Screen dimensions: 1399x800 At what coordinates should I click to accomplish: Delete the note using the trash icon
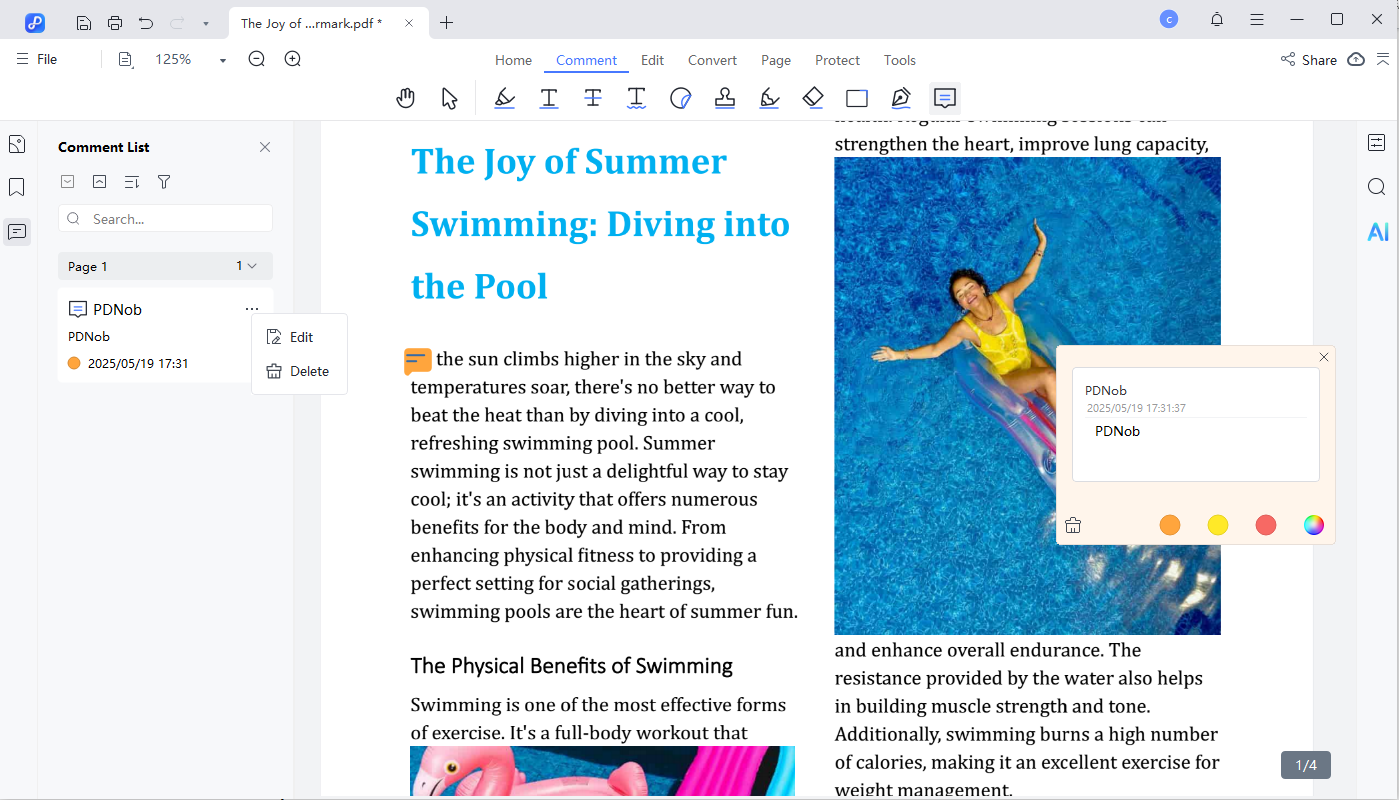[1073, 525]
